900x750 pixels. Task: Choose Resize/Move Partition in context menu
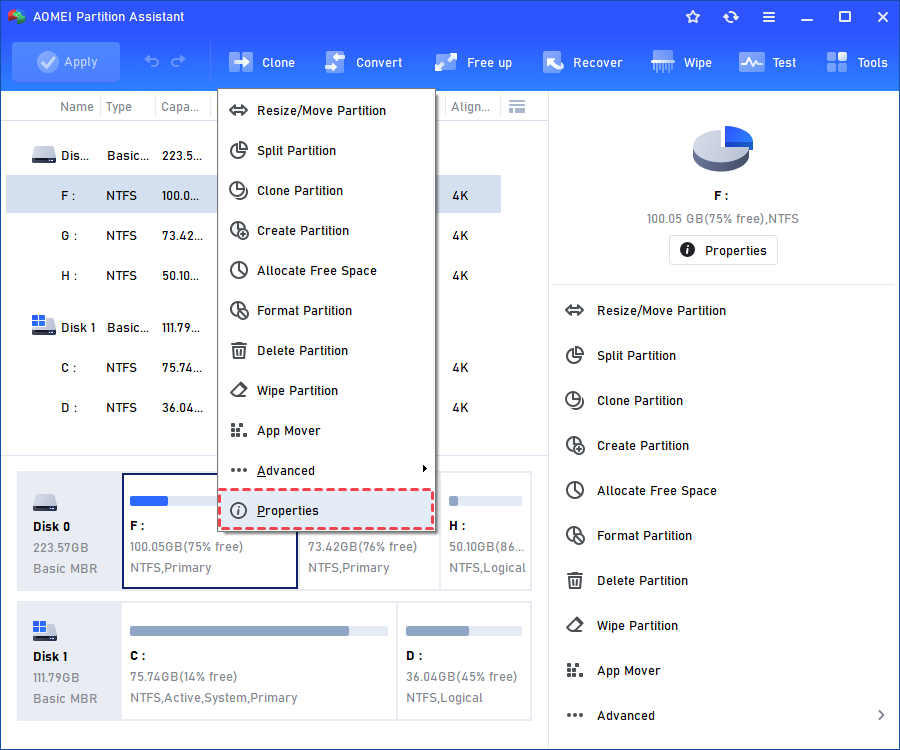326,111
